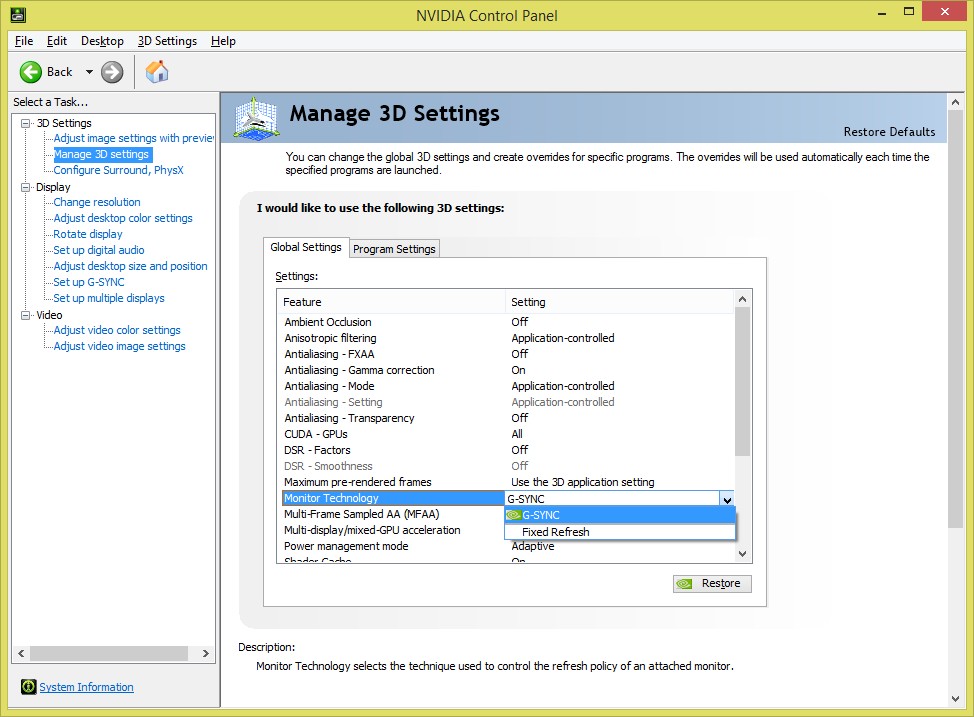Screen dimensions: 974x717
Task: Choose Fixed Refresh from the dropdown list
Action: [x=620, y=532]
